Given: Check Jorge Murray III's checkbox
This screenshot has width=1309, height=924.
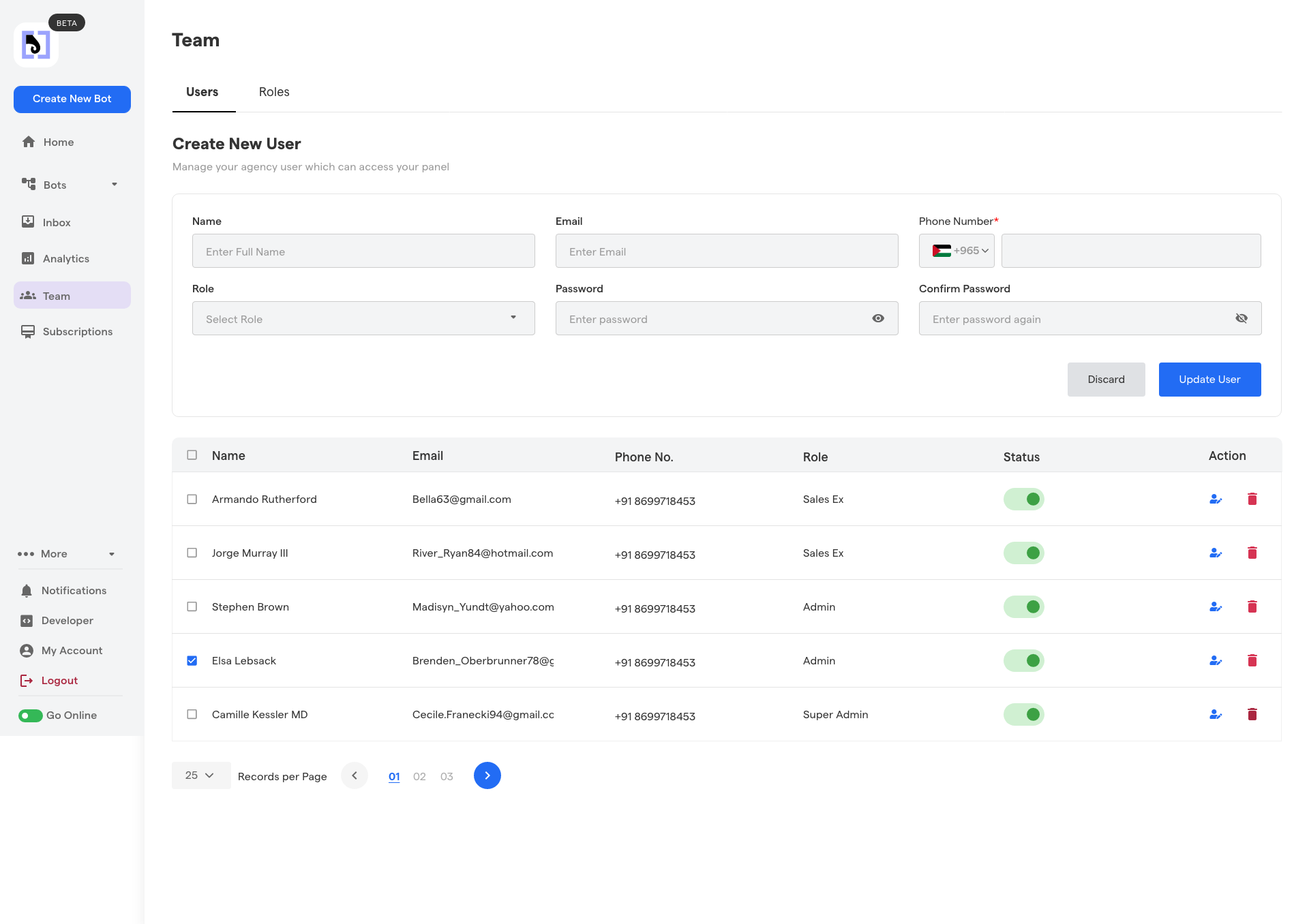Looking at the screenshot, I should tap(192, 553).
